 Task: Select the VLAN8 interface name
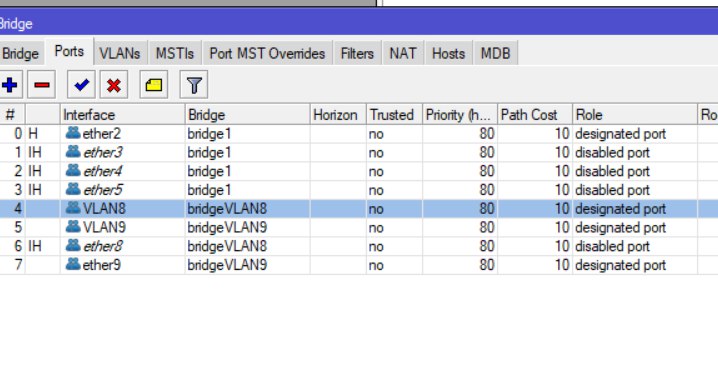click(x=104, y=209)
